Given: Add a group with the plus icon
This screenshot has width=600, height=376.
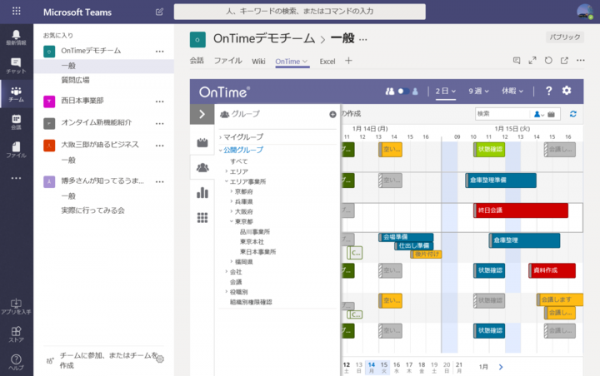Looking at the screenshot, I should click(333, 114).
